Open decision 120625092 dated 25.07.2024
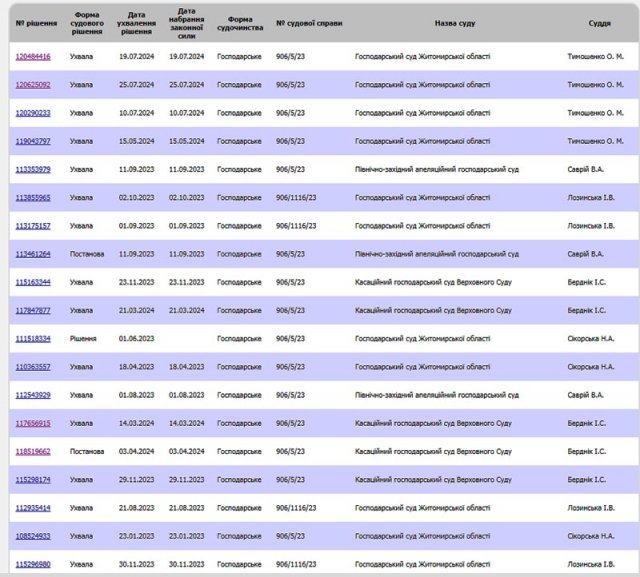The width and height of the screenshot is (640, 577). point(33,85)
